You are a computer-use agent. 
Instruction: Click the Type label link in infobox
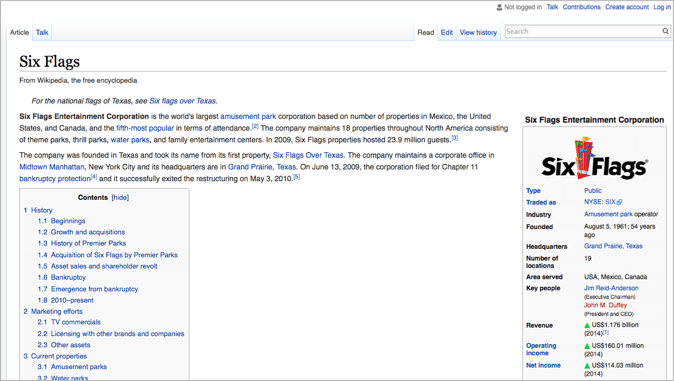click(533, 190)
